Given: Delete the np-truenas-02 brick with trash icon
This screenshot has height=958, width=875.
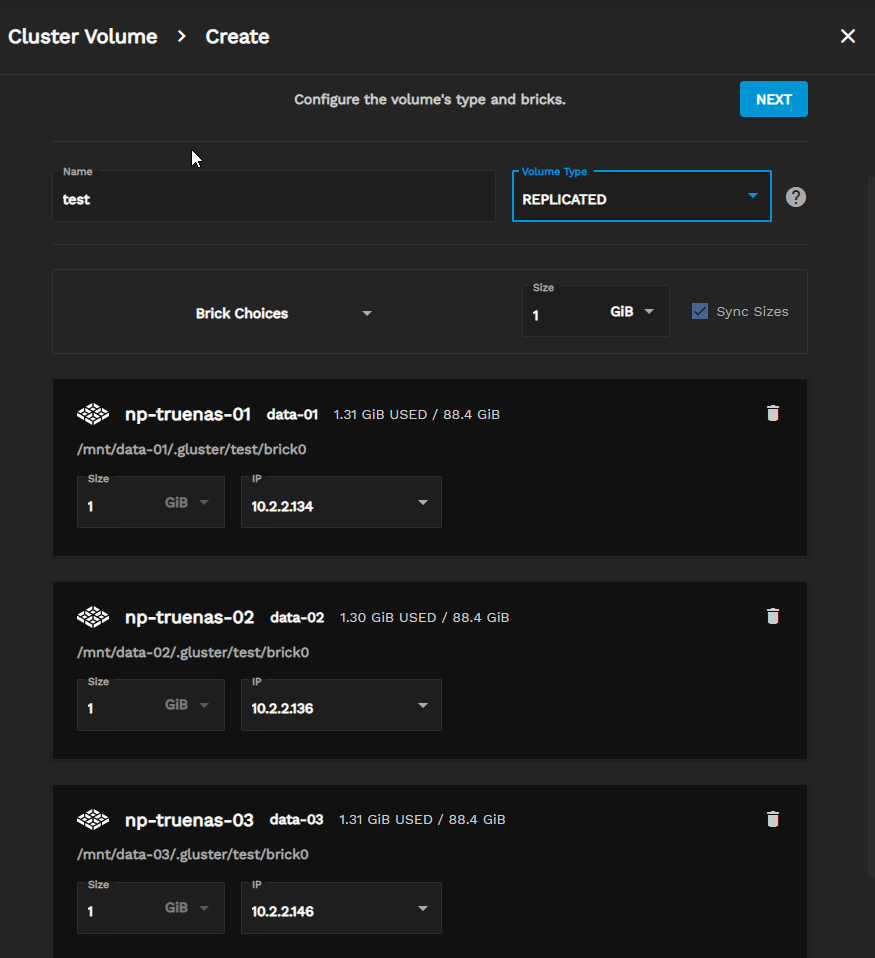Looking at the screenshot, I should click(x=772, y=616).
